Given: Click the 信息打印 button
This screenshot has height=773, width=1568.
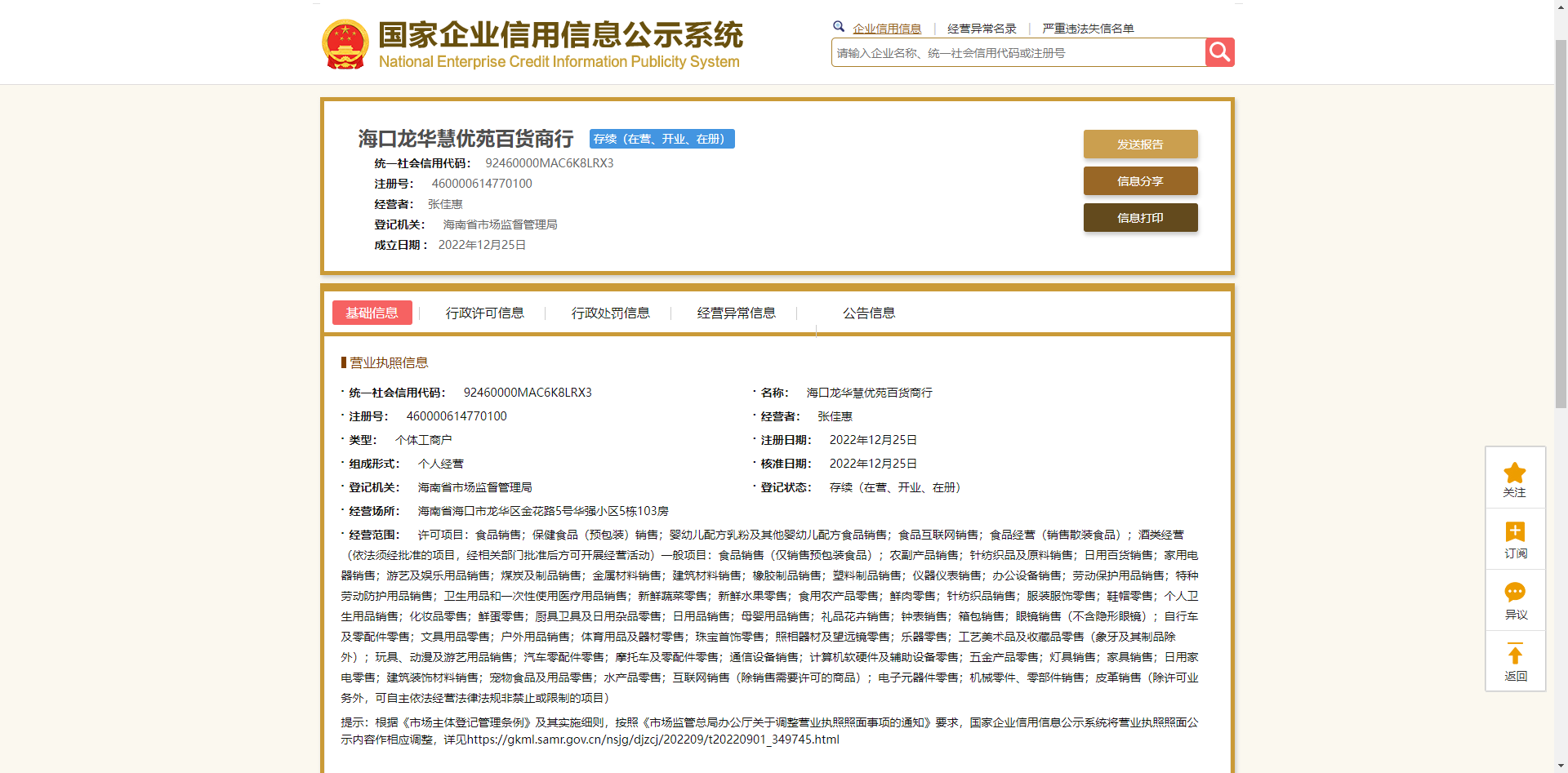Looking at the screenshot, I should [1141, 218].
